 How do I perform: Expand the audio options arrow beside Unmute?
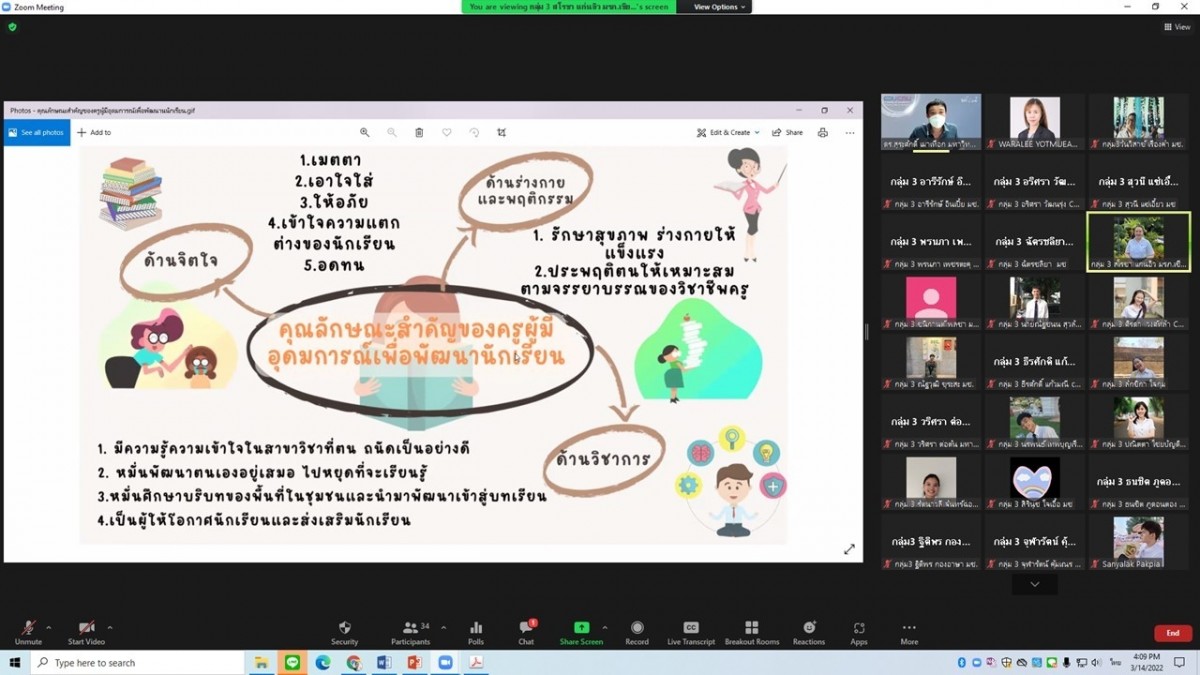[x=49, y=628]
